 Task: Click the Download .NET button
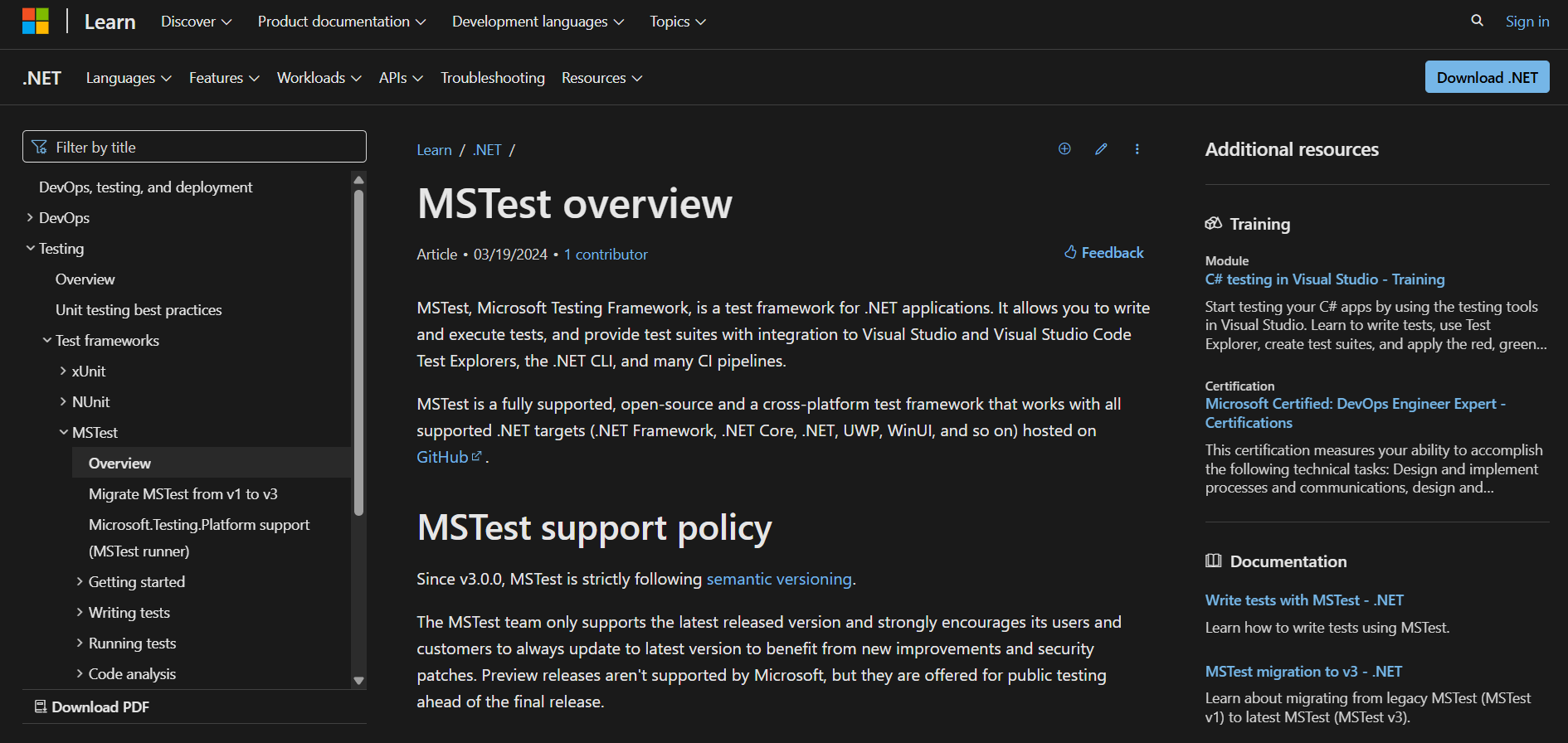(1487, 77)
